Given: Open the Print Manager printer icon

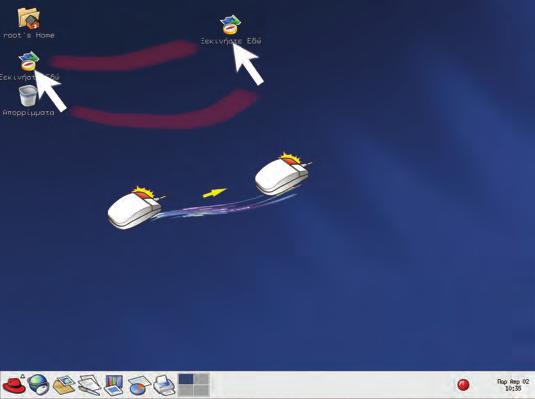Looking at the screenshot, I should pyautogui.click(x=164, y=385).
